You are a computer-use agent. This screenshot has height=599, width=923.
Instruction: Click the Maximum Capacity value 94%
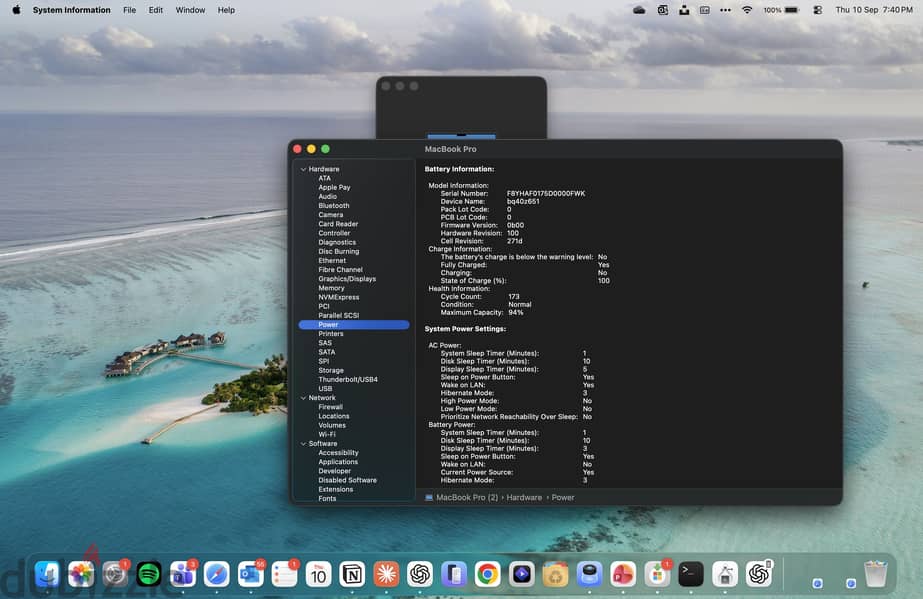pyautogui.click(x=516, y=312)
